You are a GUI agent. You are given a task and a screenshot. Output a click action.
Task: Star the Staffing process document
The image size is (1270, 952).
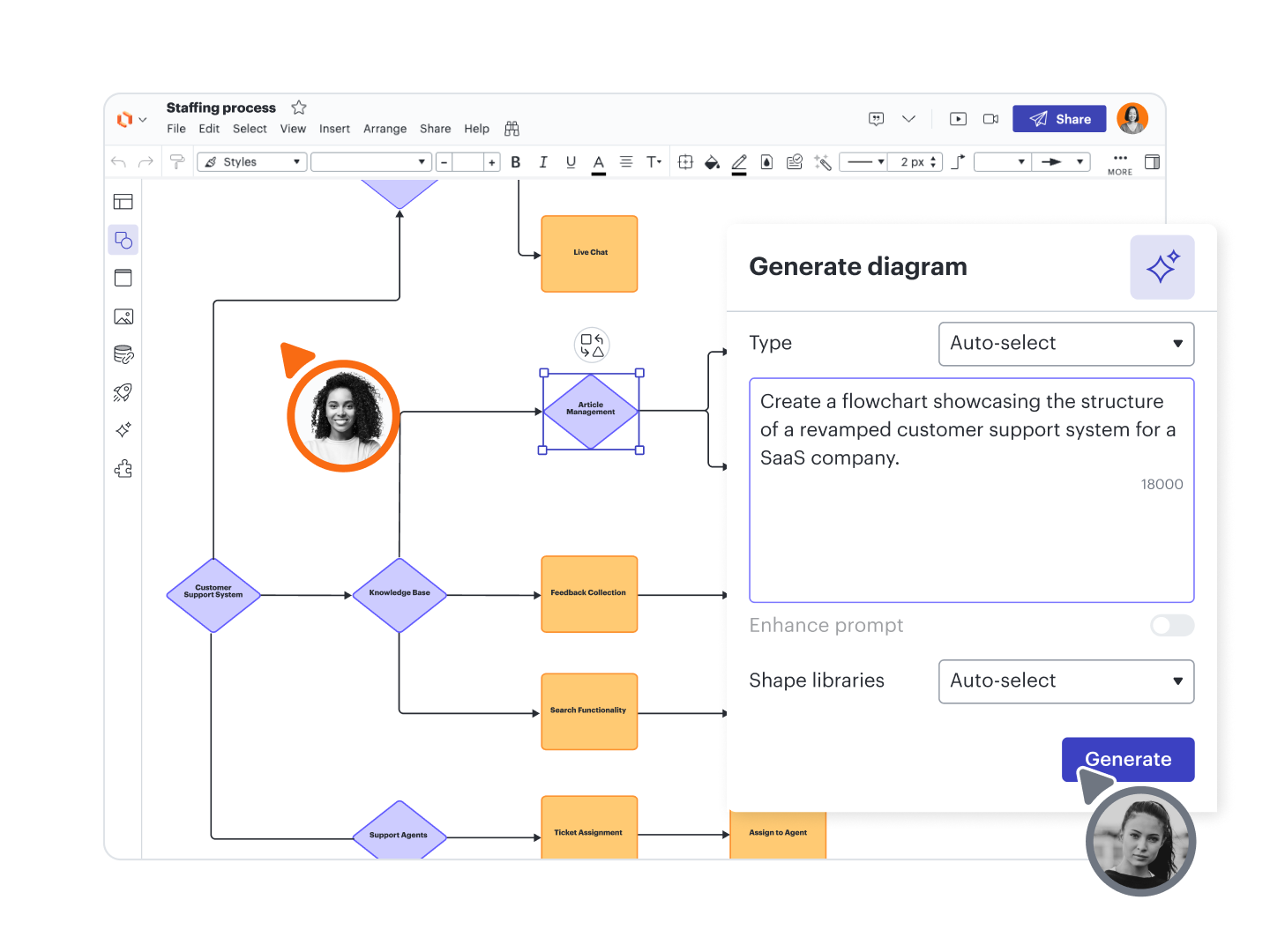[x=299, y=108]
